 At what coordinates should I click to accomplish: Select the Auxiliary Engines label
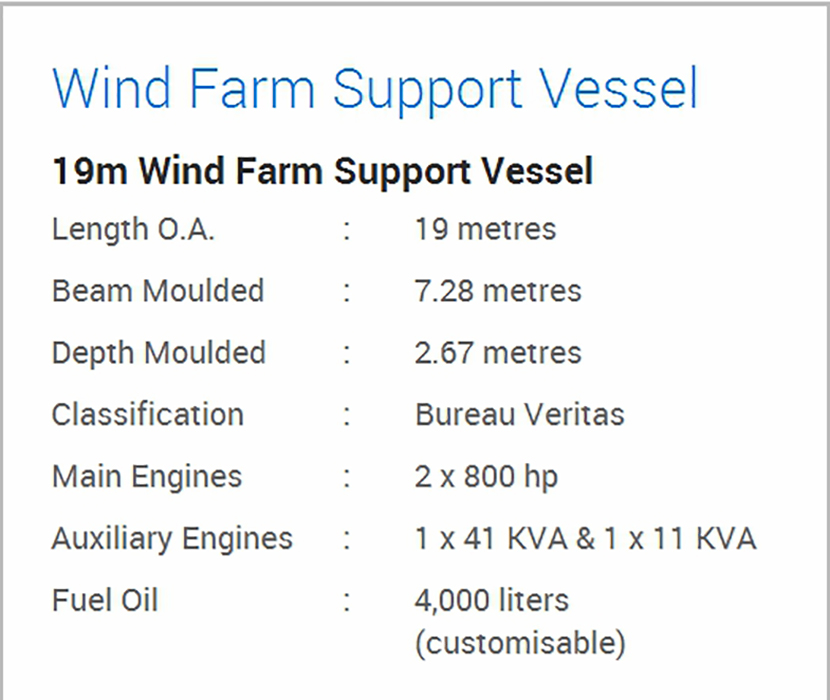click(x=172, y=538)
